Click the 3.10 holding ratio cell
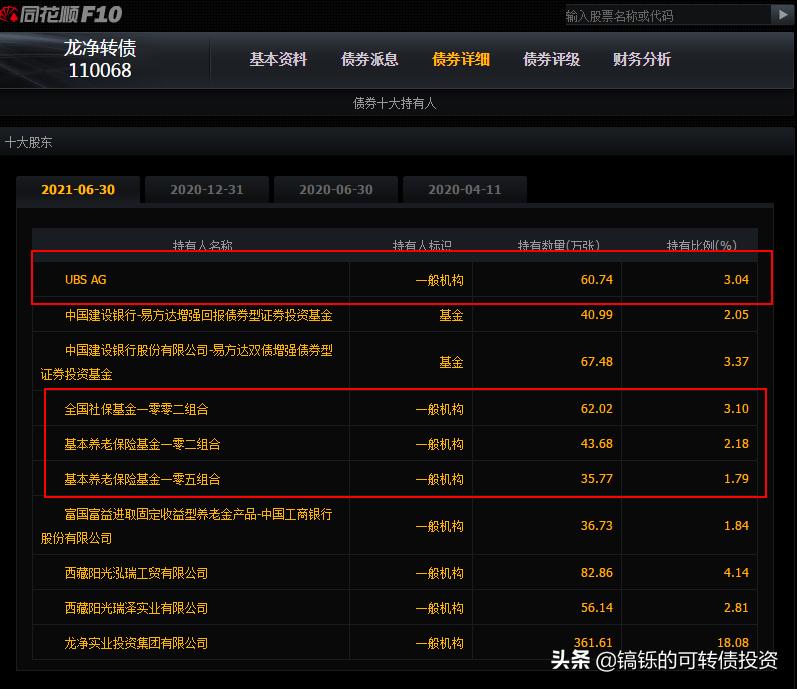 point(736,409)
